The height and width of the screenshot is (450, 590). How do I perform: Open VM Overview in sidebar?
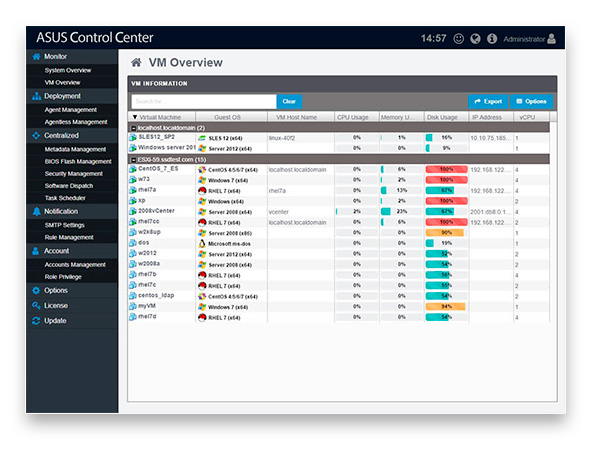pos(62,82)
